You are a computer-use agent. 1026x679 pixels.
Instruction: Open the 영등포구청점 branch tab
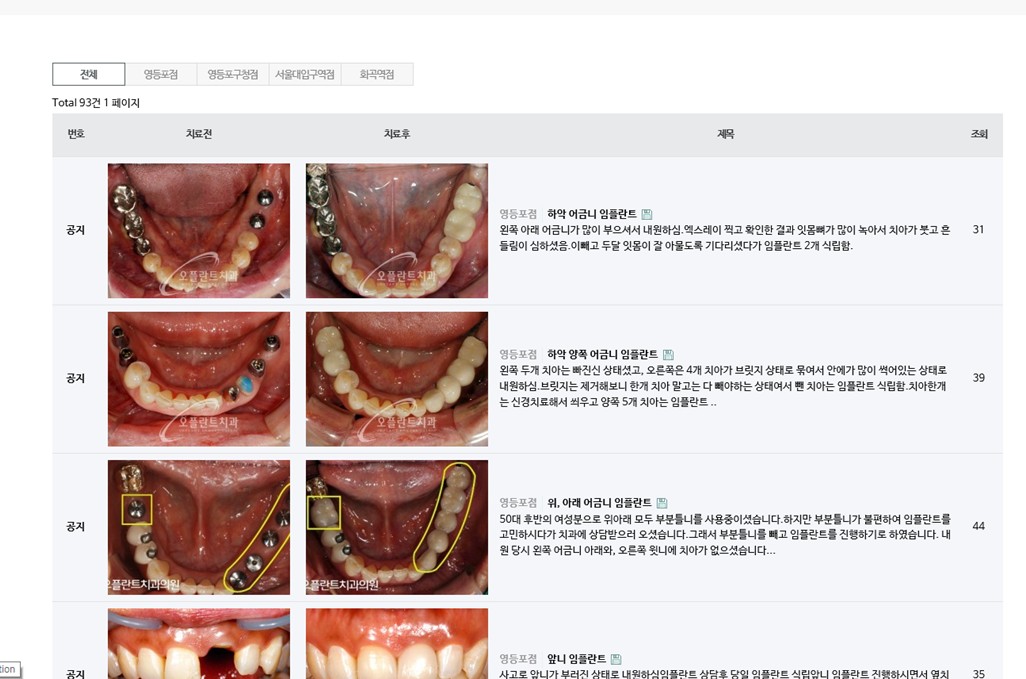click(x=233, y=74)
